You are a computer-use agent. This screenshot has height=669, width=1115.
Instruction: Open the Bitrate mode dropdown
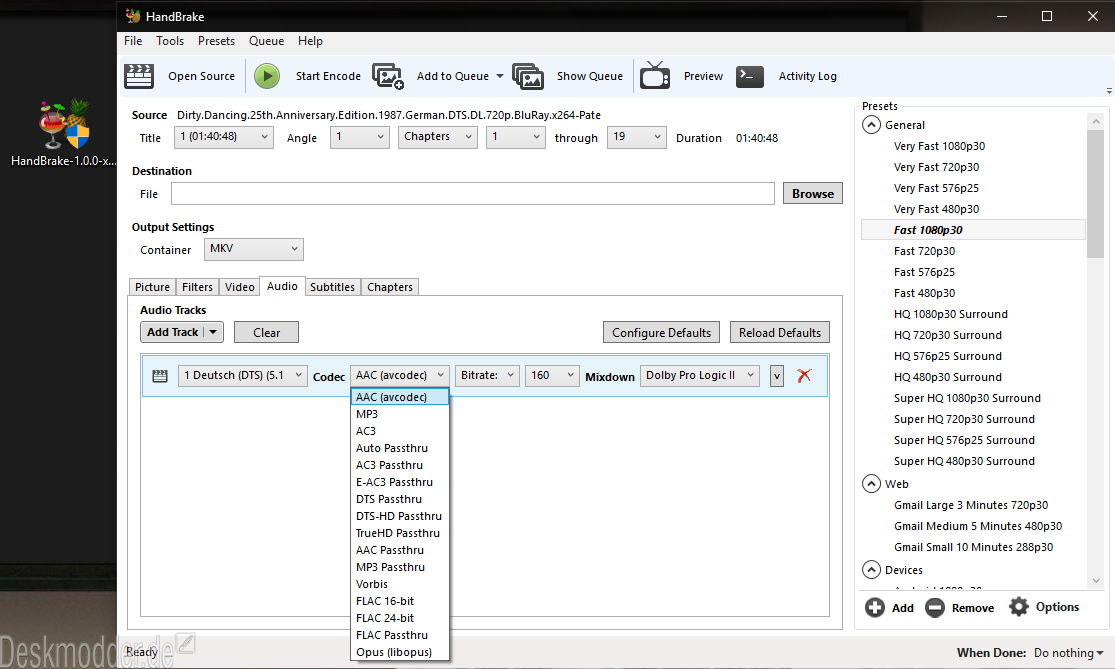pos(487,375)
